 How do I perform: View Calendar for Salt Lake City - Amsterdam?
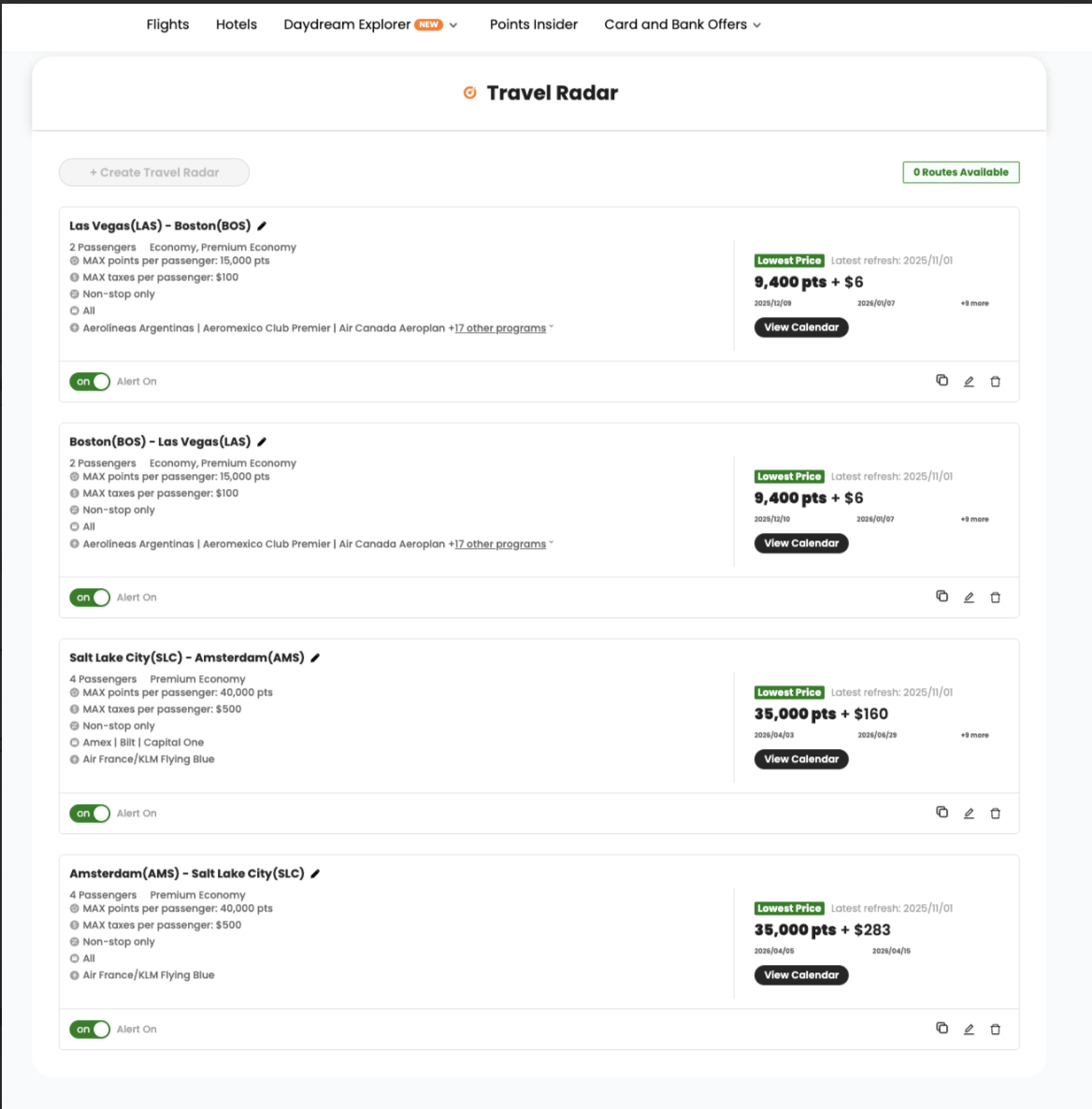click(801, 759)
